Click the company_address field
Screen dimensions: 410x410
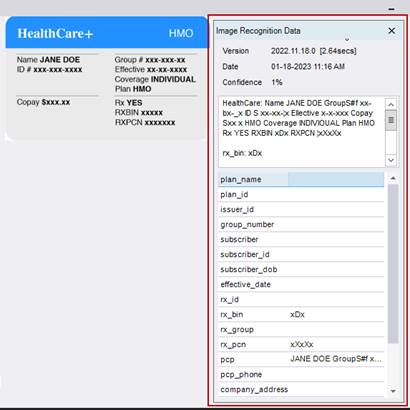[x=301, y=389]
